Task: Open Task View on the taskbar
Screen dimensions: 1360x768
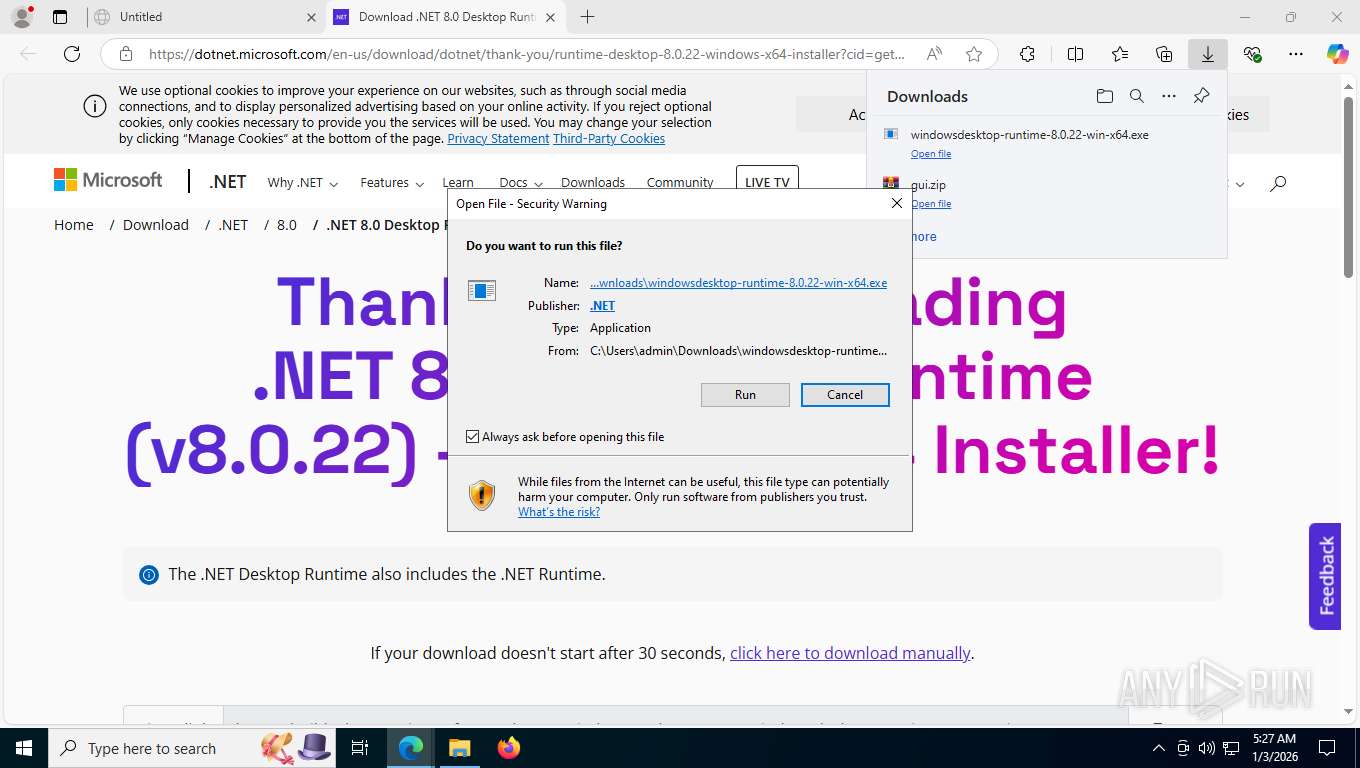Action: click(x=360, y=748)
